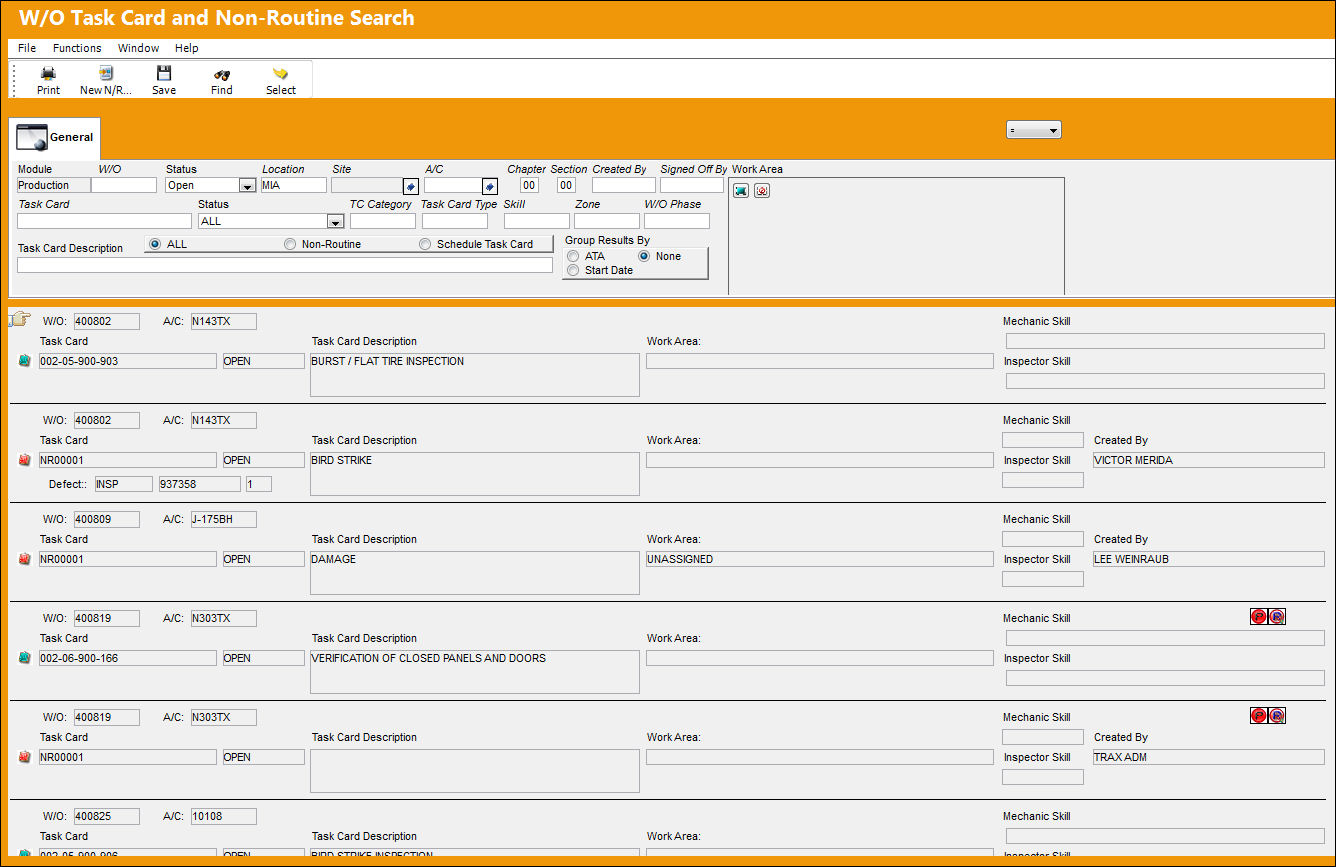Open the Functions menu
The height and width of the screenshot is (867, 1336).
tap(77, 48)
